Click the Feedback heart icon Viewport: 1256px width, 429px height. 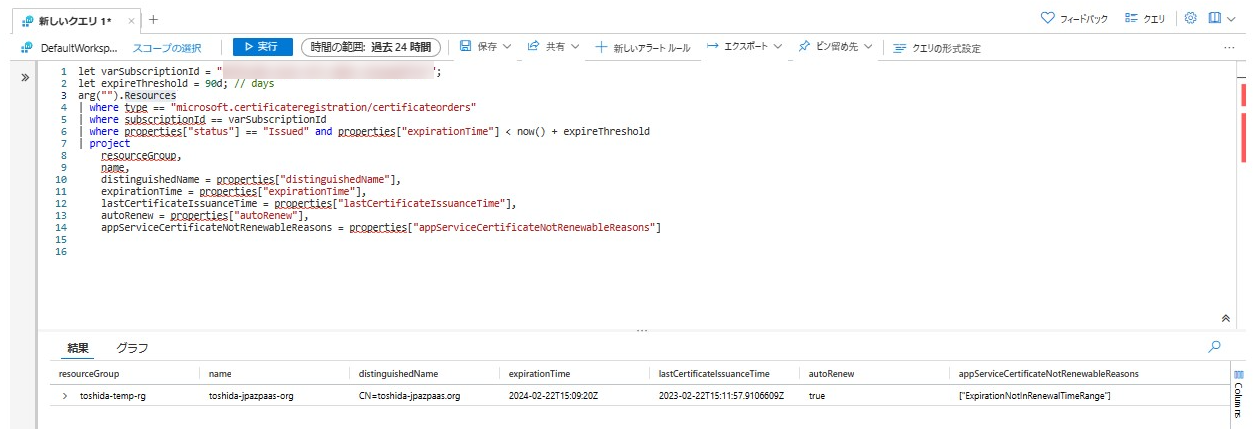(1048, 18)
